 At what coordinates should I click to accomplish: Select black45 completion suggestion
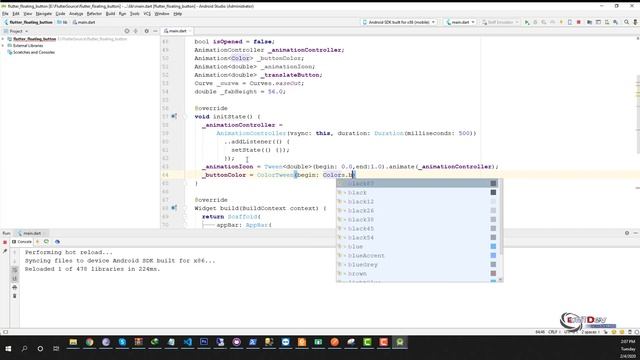click(x=416, y=229)
